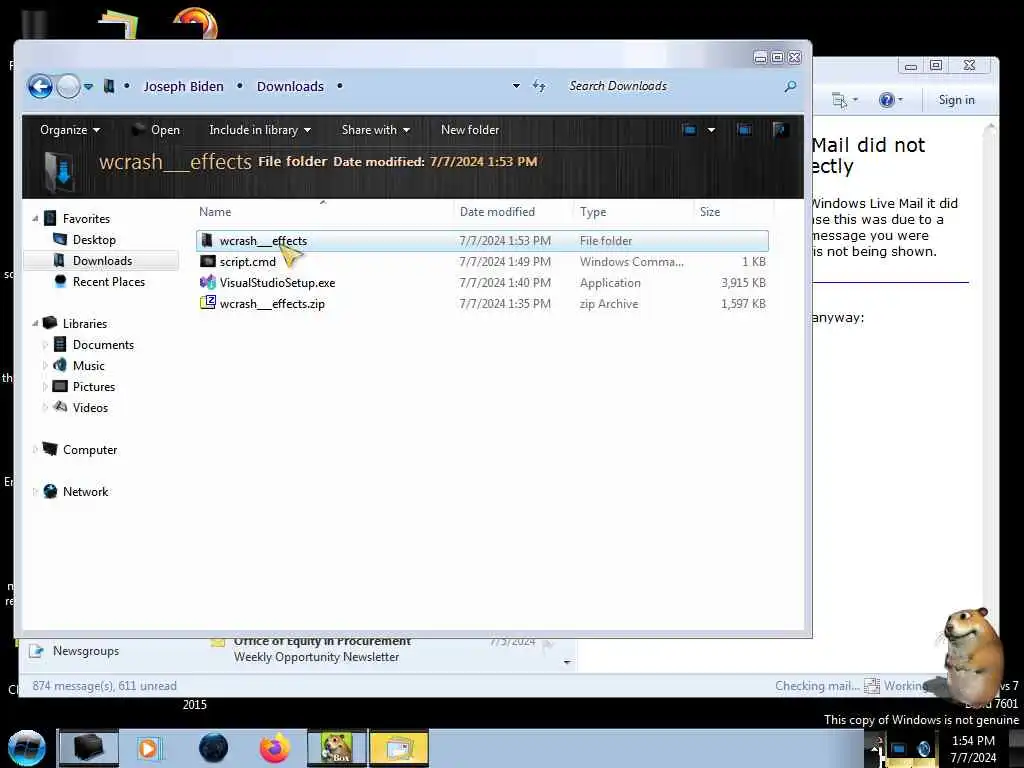Collapse the Favorites tree group

(35, 219)
